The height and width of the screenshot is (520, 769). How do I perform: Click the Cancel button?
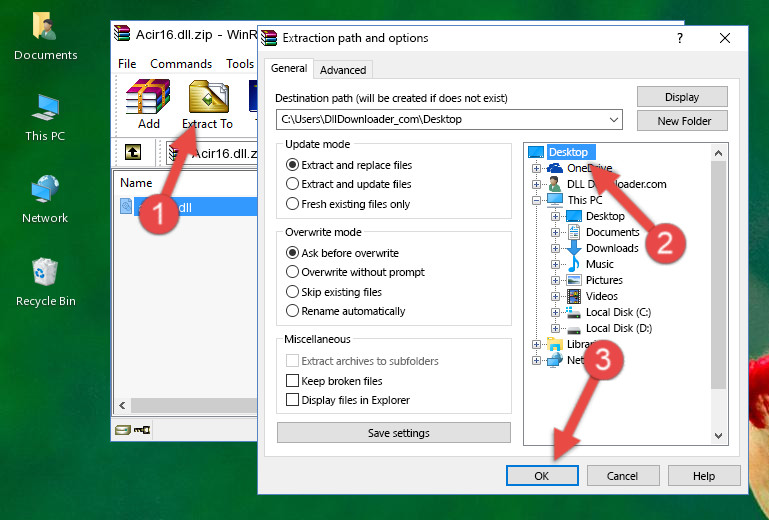pos(622,476)
